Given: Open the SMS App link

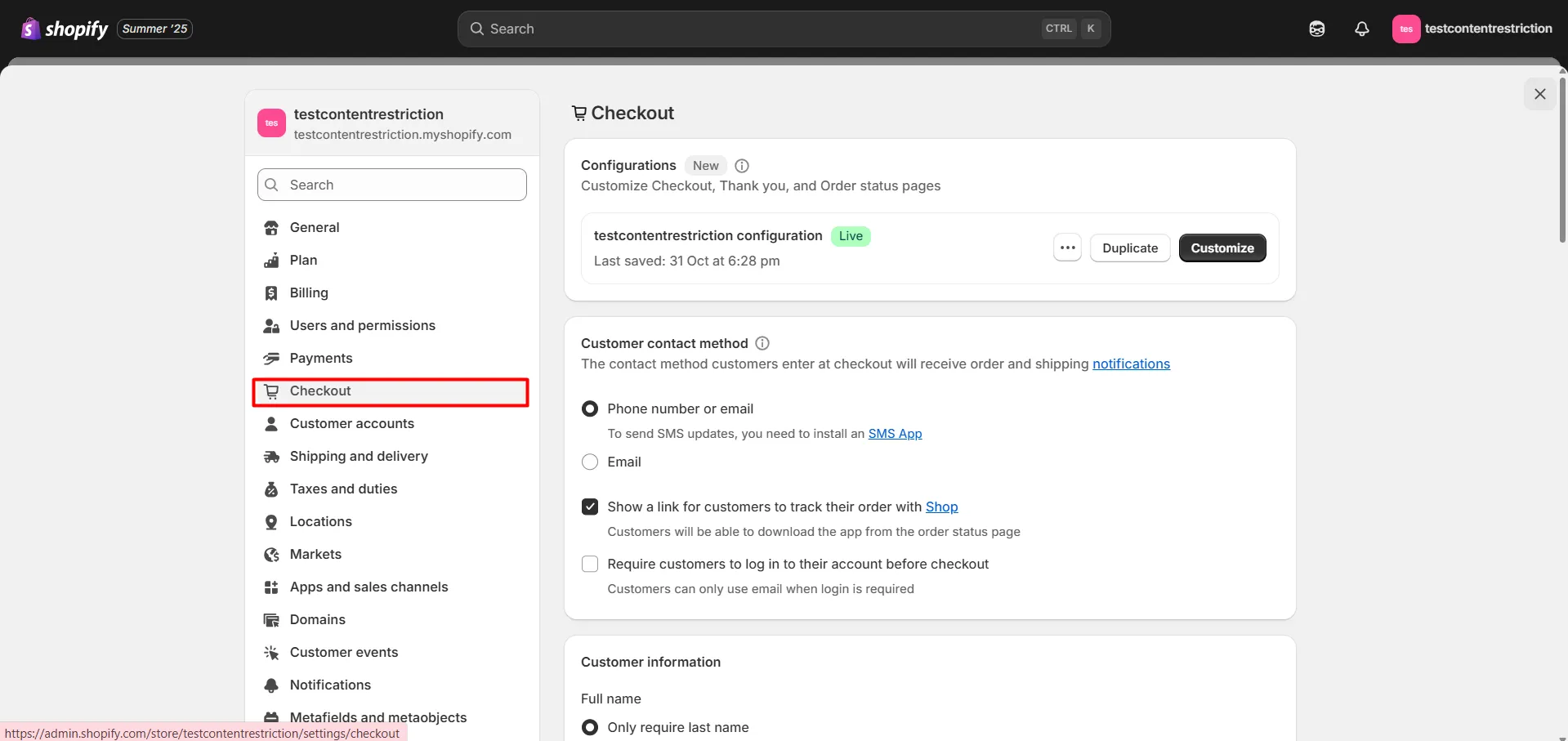Looking at the screenshot, I should [x=895, y=434].
